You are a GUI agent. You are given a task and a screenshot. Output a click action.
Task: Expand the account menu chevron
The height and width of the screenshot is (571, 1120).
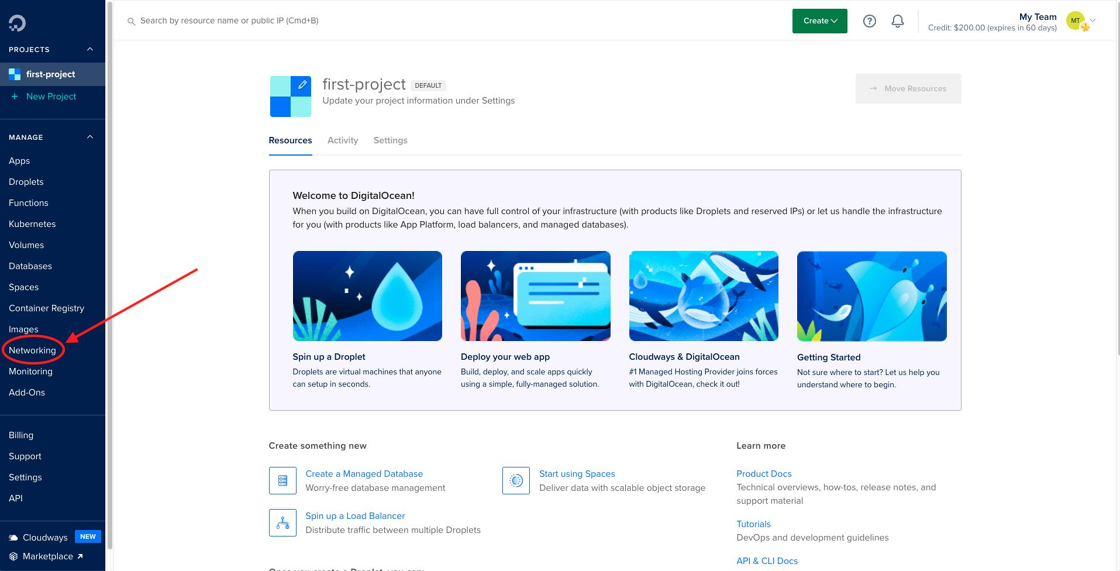(x=1093, y=20)
